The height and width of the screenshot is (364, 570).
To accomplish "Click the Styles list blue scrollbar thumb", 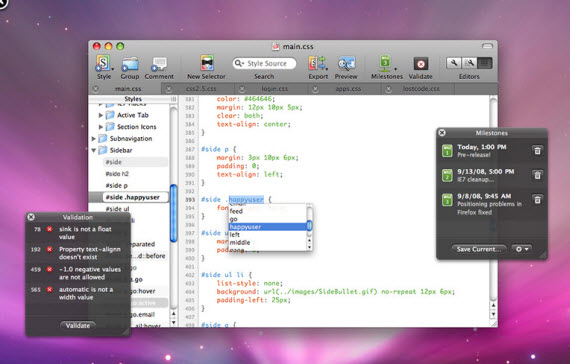I will (174, 213).
